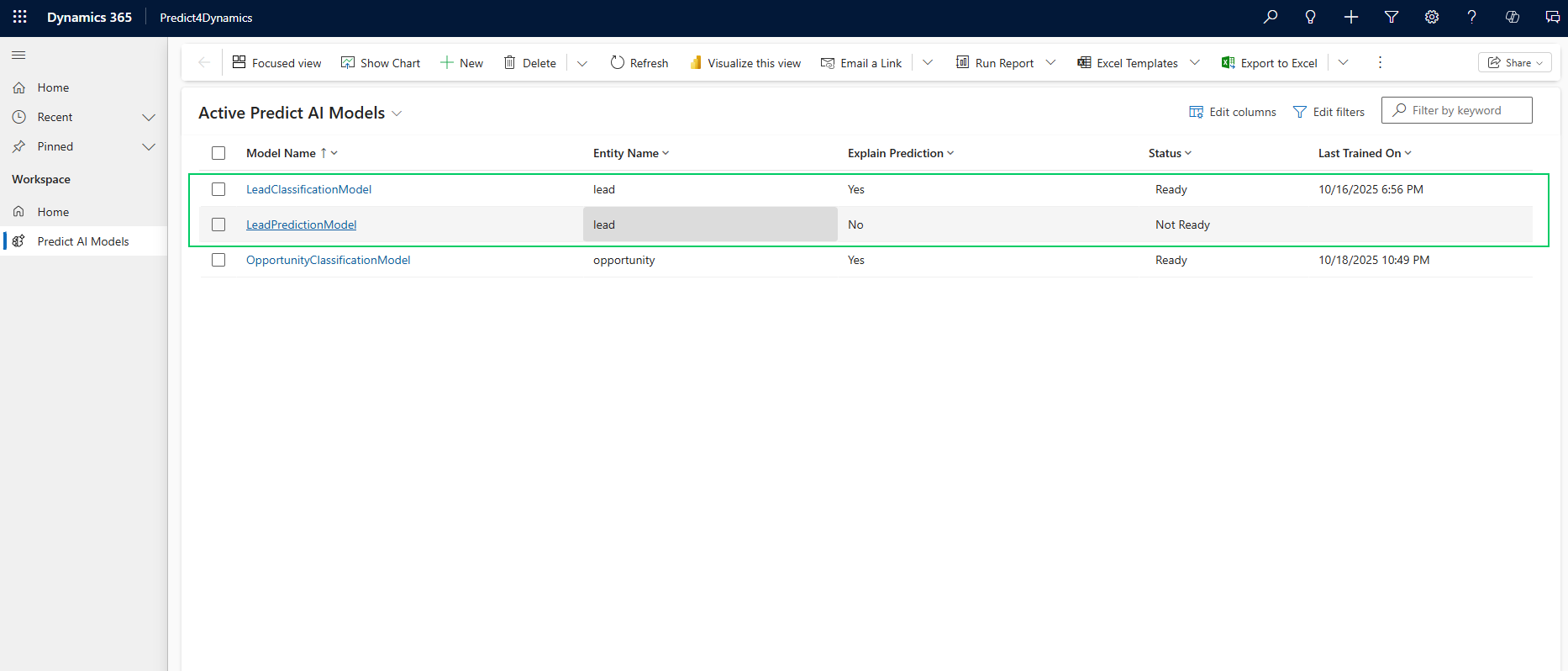Click the help question mark icon
The height and width of the screenshot is (671, 1568).
pyautogui.click(x=1471, y=17)
